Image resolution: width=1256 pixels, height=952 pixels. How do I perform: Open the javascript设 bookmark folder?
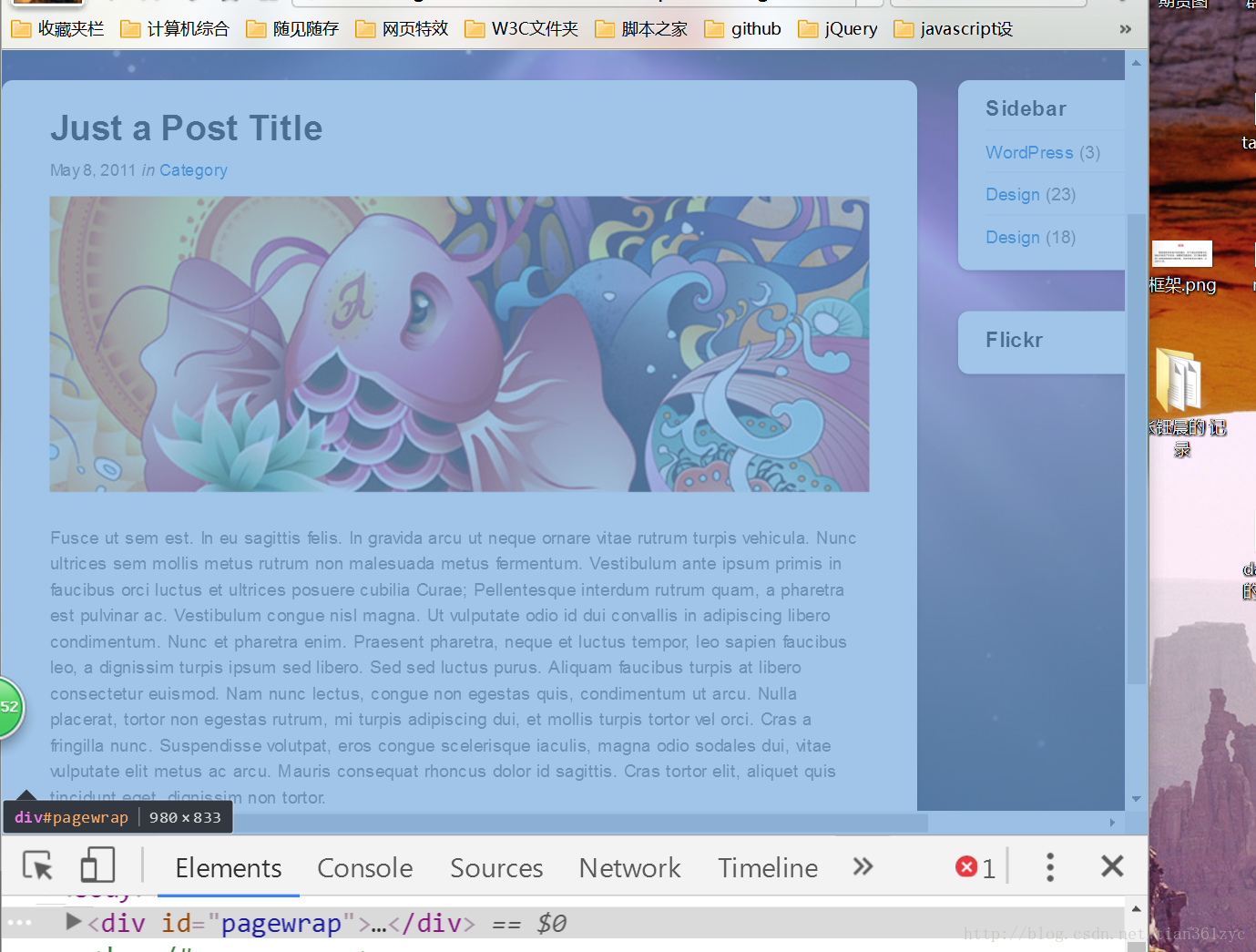point(954,29)
